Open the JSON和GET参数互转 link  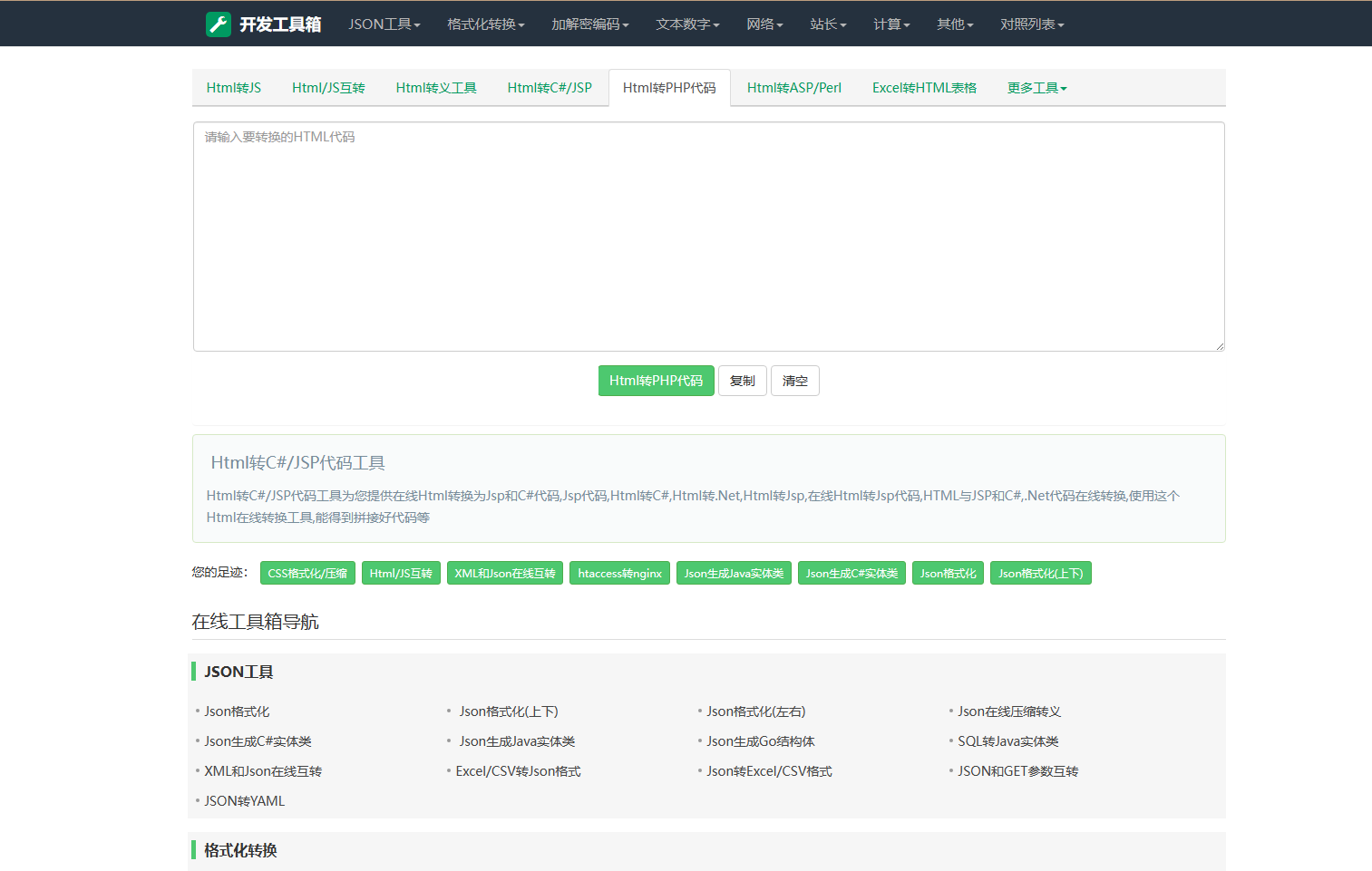pyautogui.click(x=1018, y=771)
